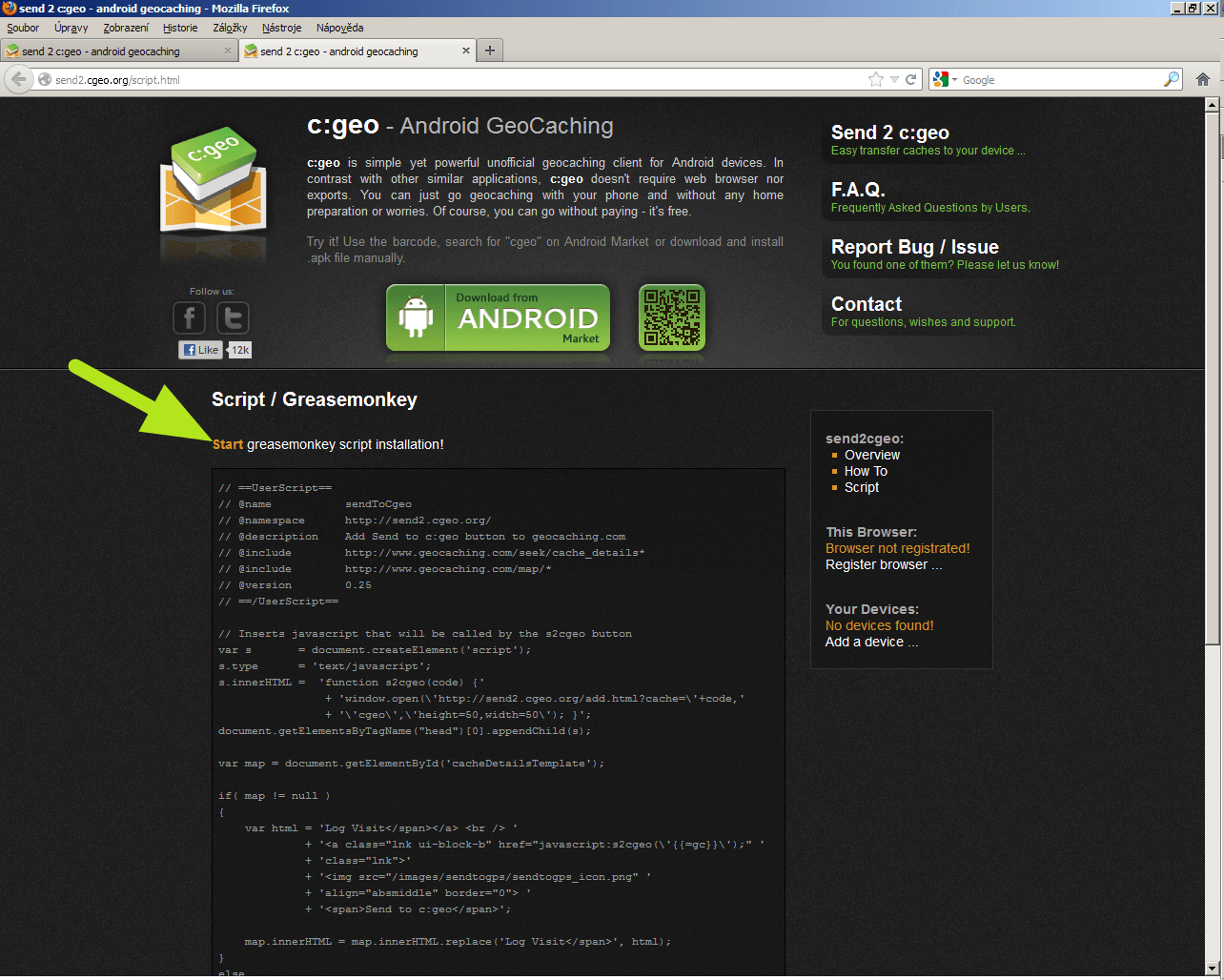The image size is (1224, 980).
Task: Click search magnifier icon in Google box
Action: tap(1172, 80)
